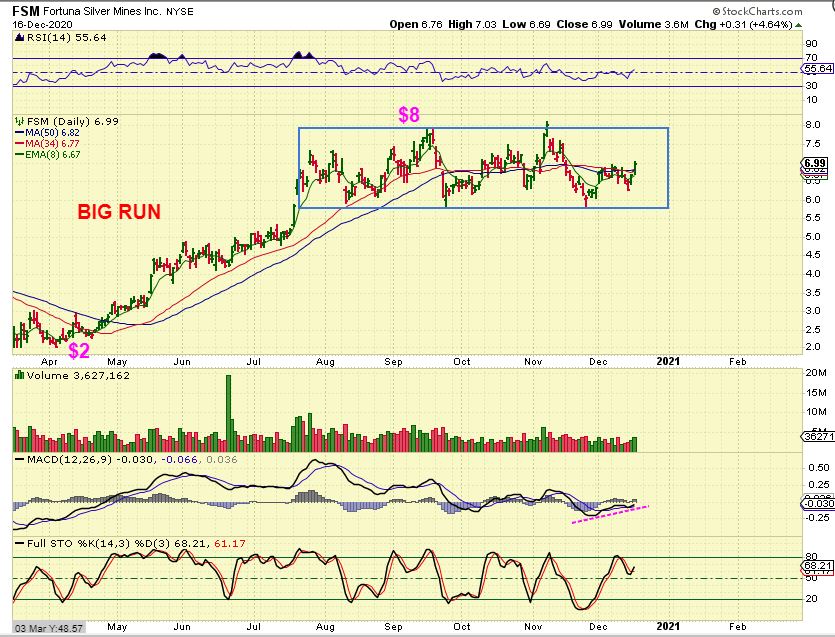The height and width of the screenshot is (637, 835).
Task: Click the Volume 3.6M header value
Action: pyautogui.click(x=653, y=24)
